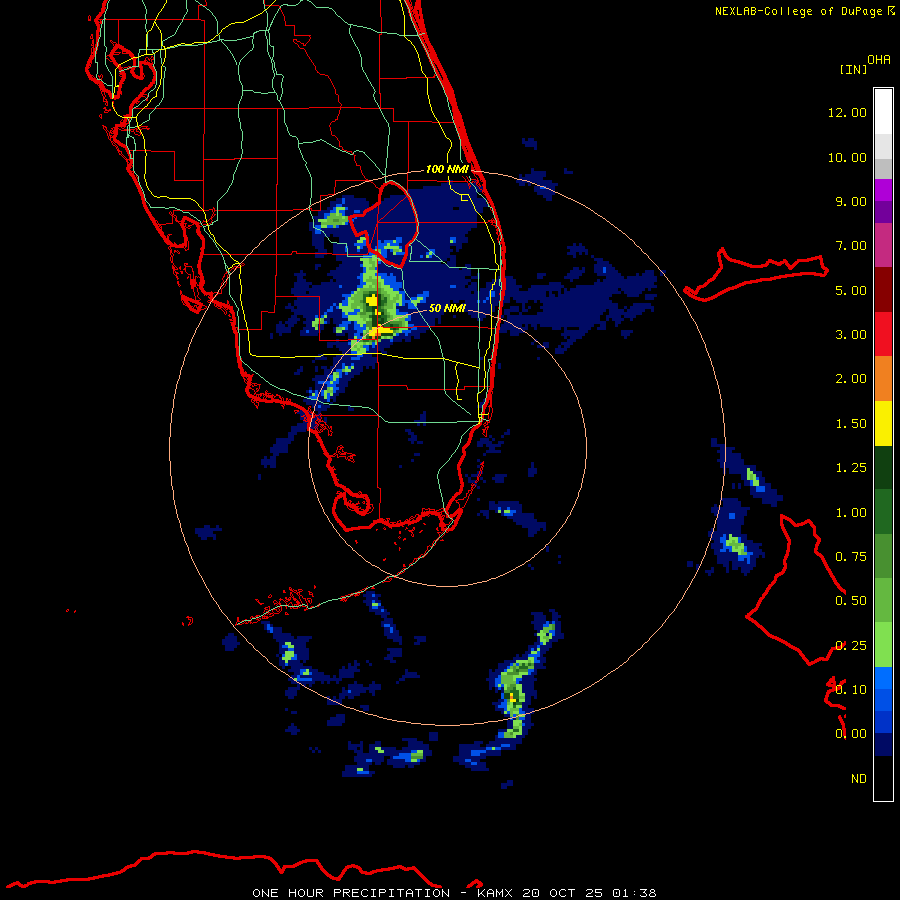
Task: Select the 12.00 legend value
Action: click(847, 112)
